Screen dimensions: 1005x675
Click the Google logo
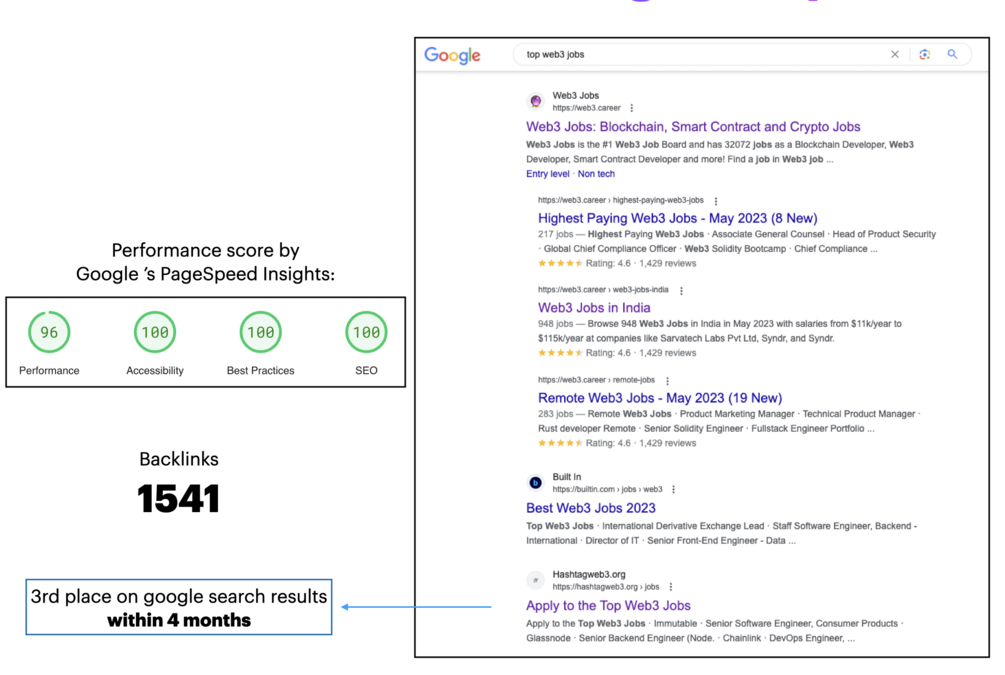click(x=452, y=56)
